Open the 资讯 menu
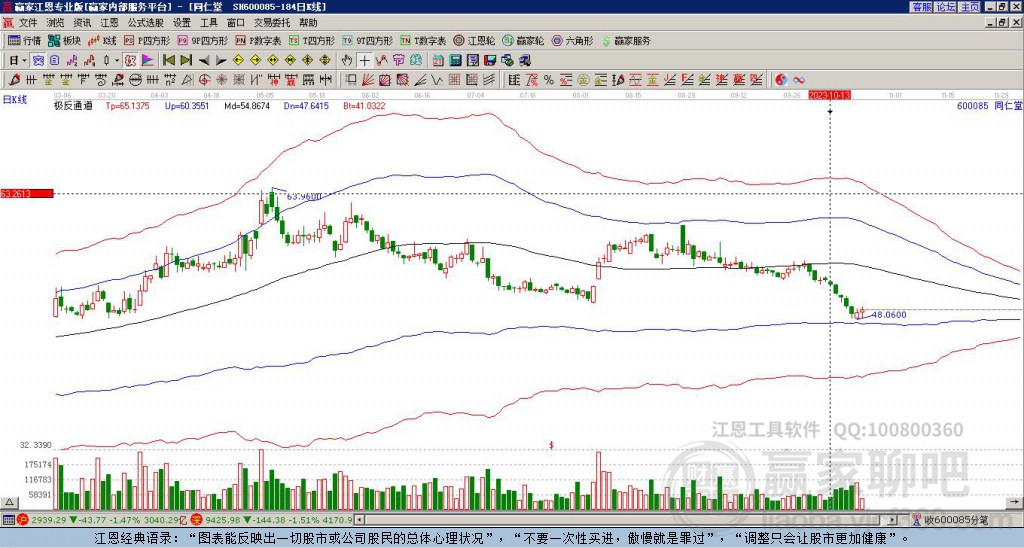The image size is (1024, 548). pyautogui.click(x=82, y=23)
